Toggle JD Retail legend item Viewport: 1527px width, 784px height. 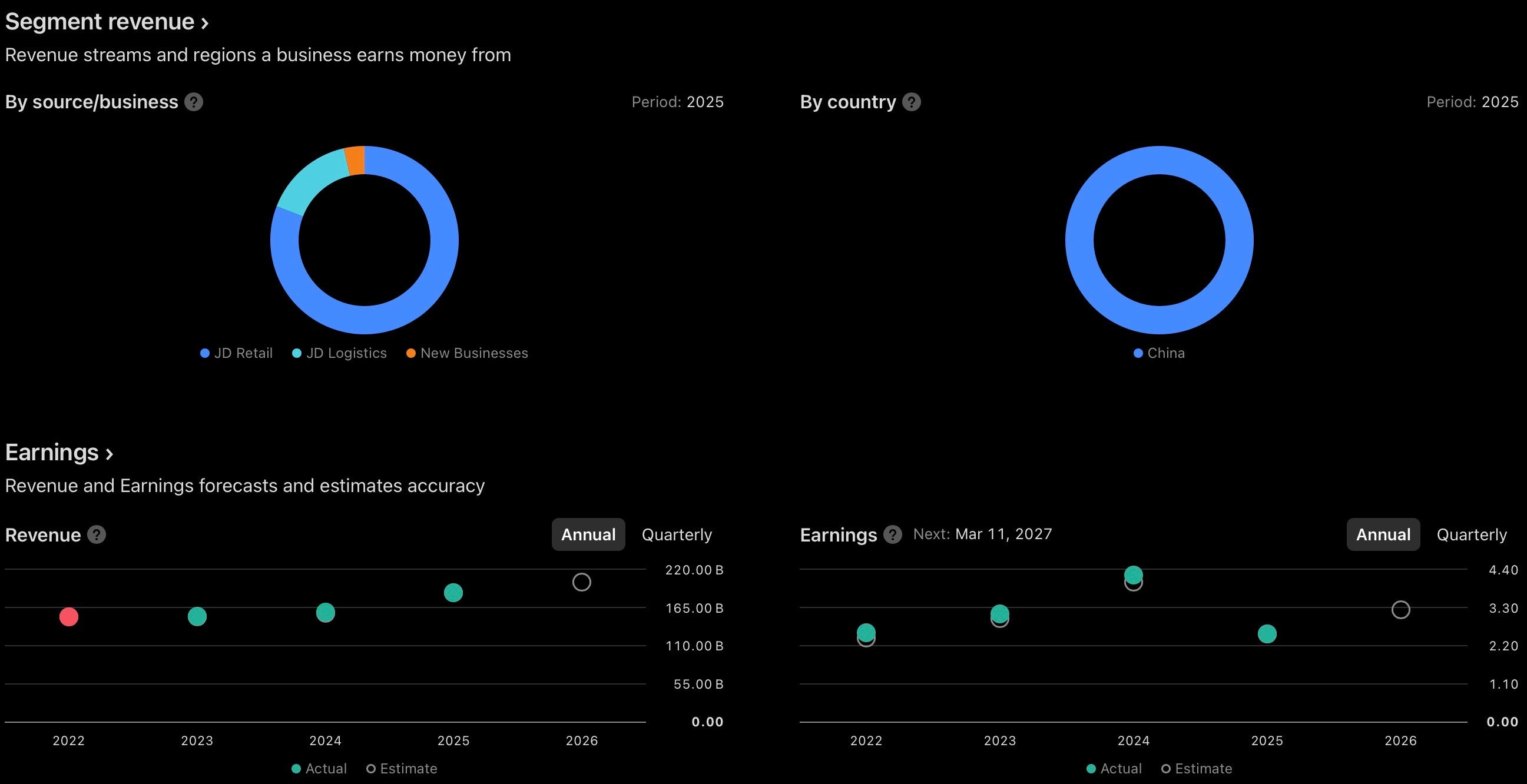237,353
